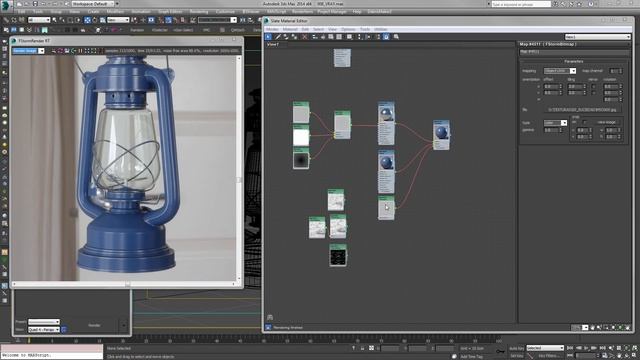The height and width of the screenshot is (360, 640).
Task: Click Mirror tool in main toolbar
Action: pyautogui.click(x=242, y=20)
